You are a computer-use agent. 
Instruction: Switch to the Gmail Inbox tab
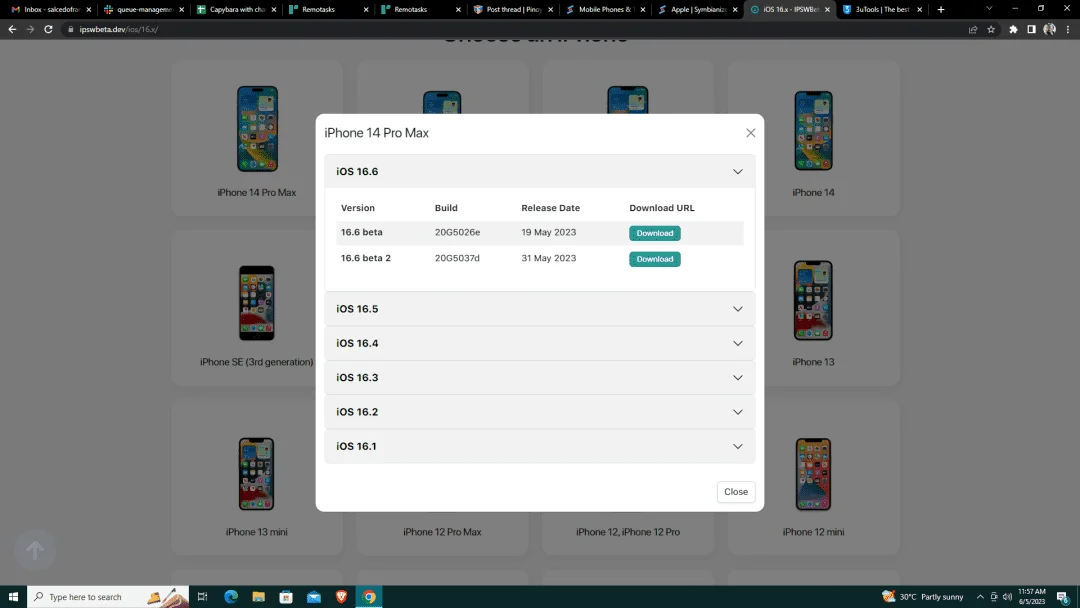tap(50, 10)
